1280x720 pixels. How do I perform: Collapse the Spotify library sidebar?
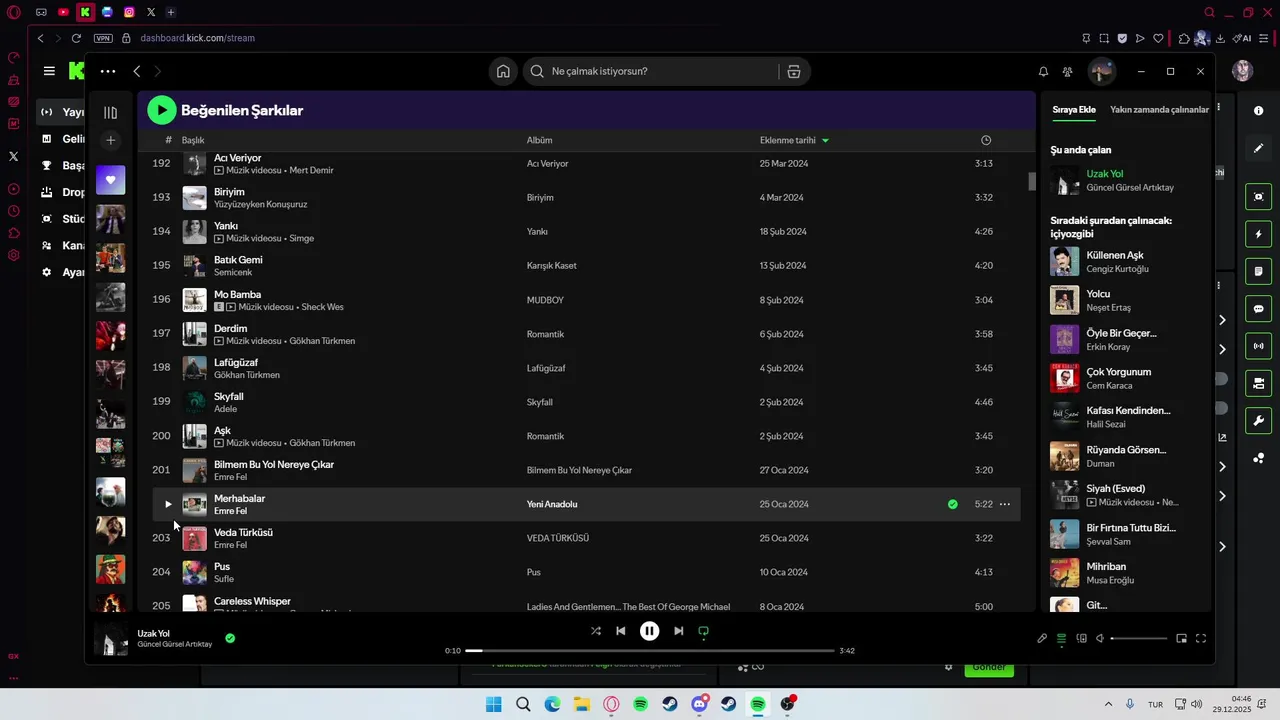point(110,112)
